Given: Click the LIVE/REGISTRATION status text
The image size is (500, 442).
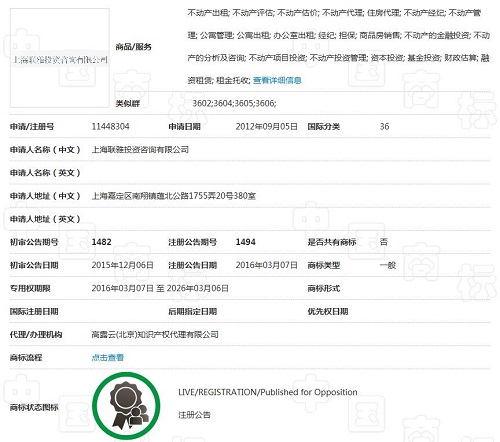Looking at the screenshot, I should pyautogui.click(x=268, y=392).
